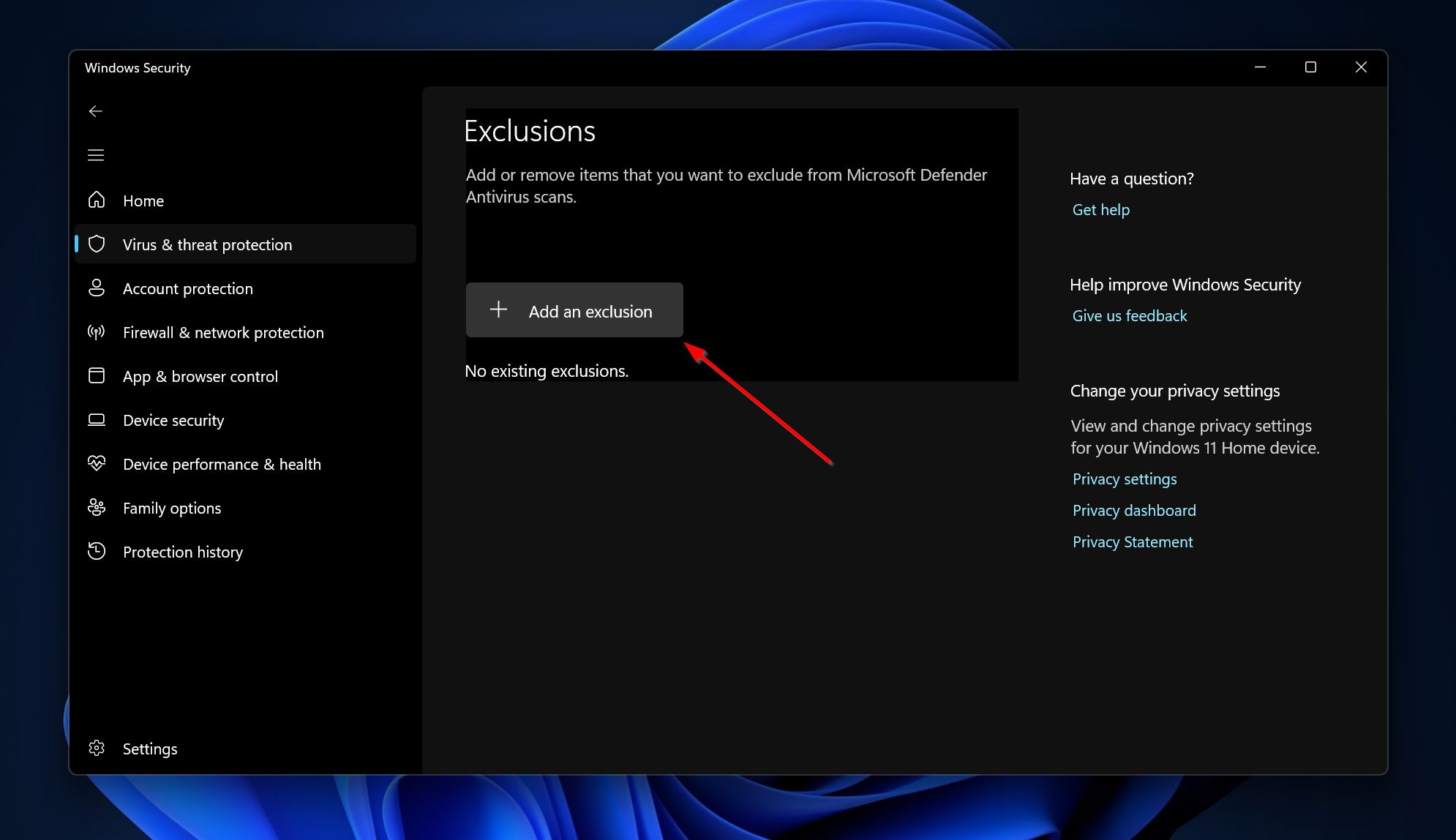Select Firewall & network protection icon
The width and height of the screenshot is (1456, 840).
pyautogui.click(x=97, y=331)
